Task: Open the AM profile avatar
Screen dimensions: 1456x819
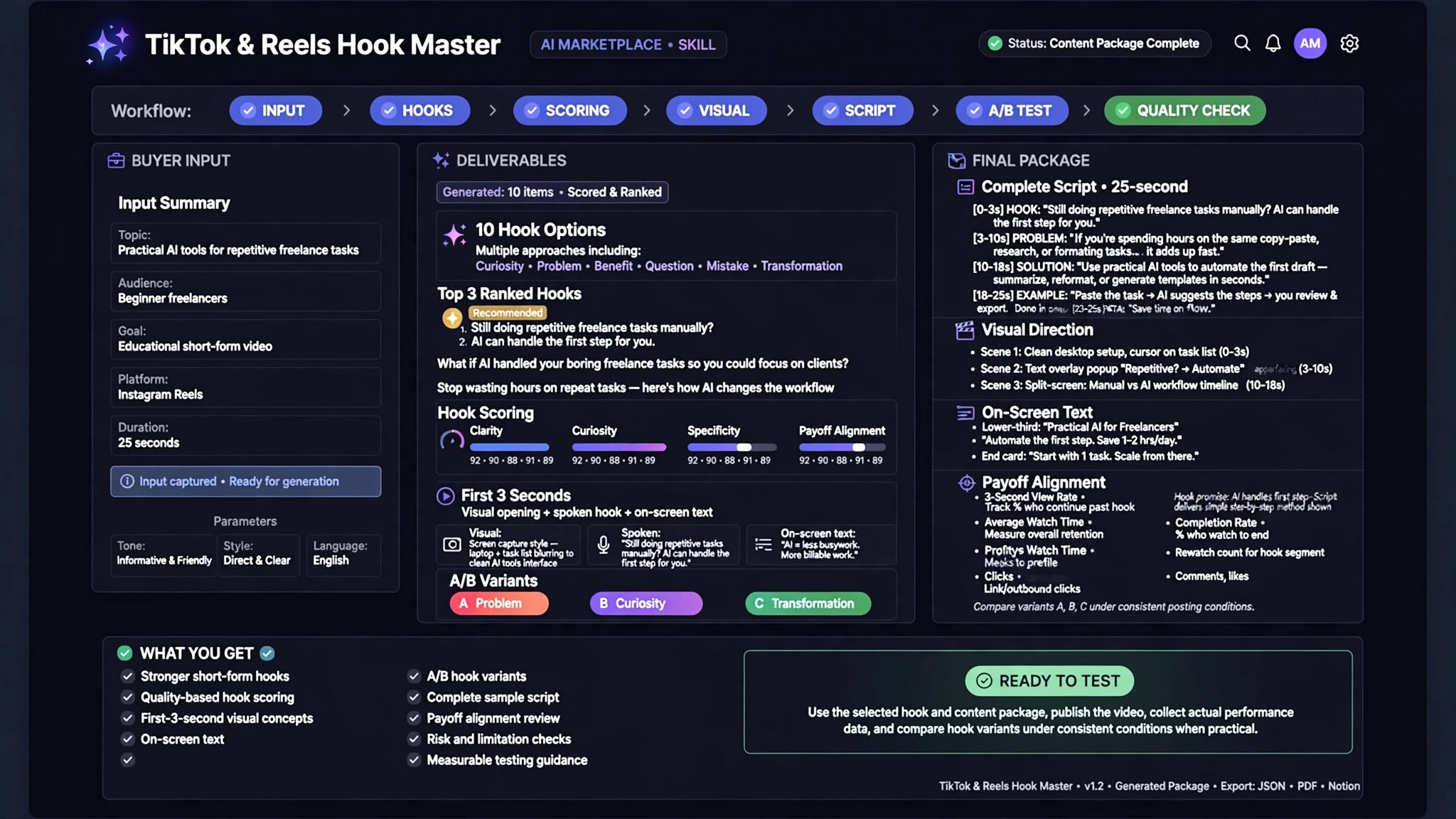Action: pyautogui.click(x=1310, y=43)
